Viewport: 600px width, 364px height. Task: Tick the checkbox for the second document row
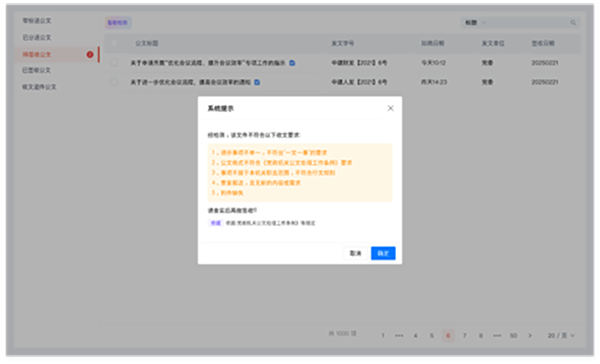(x=114, y=82)
